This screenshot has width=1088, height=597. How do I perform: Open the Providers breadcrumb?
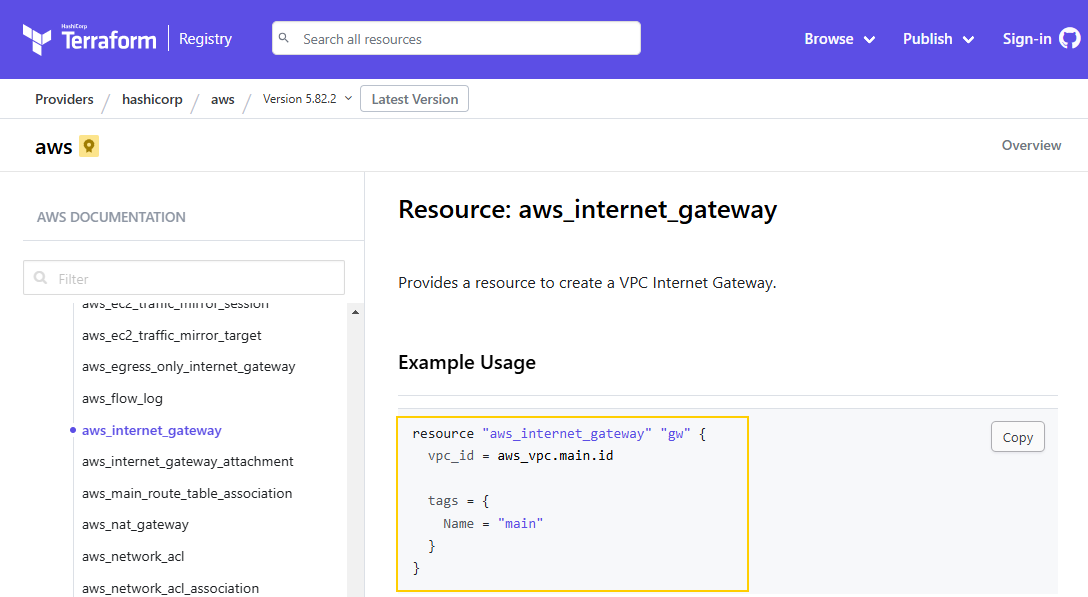(65, 99)
